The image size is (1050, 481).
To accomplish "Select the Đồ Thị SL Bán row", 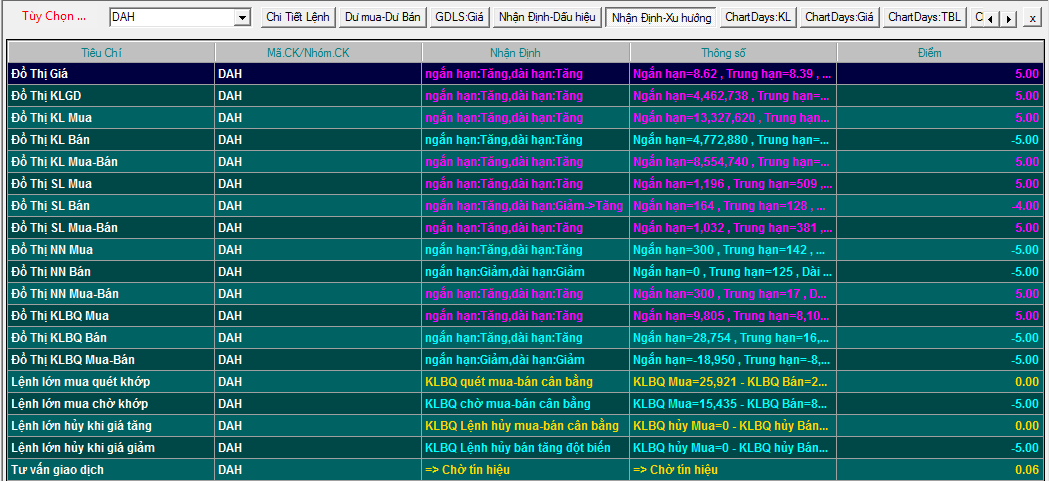I will coord(526,206).
